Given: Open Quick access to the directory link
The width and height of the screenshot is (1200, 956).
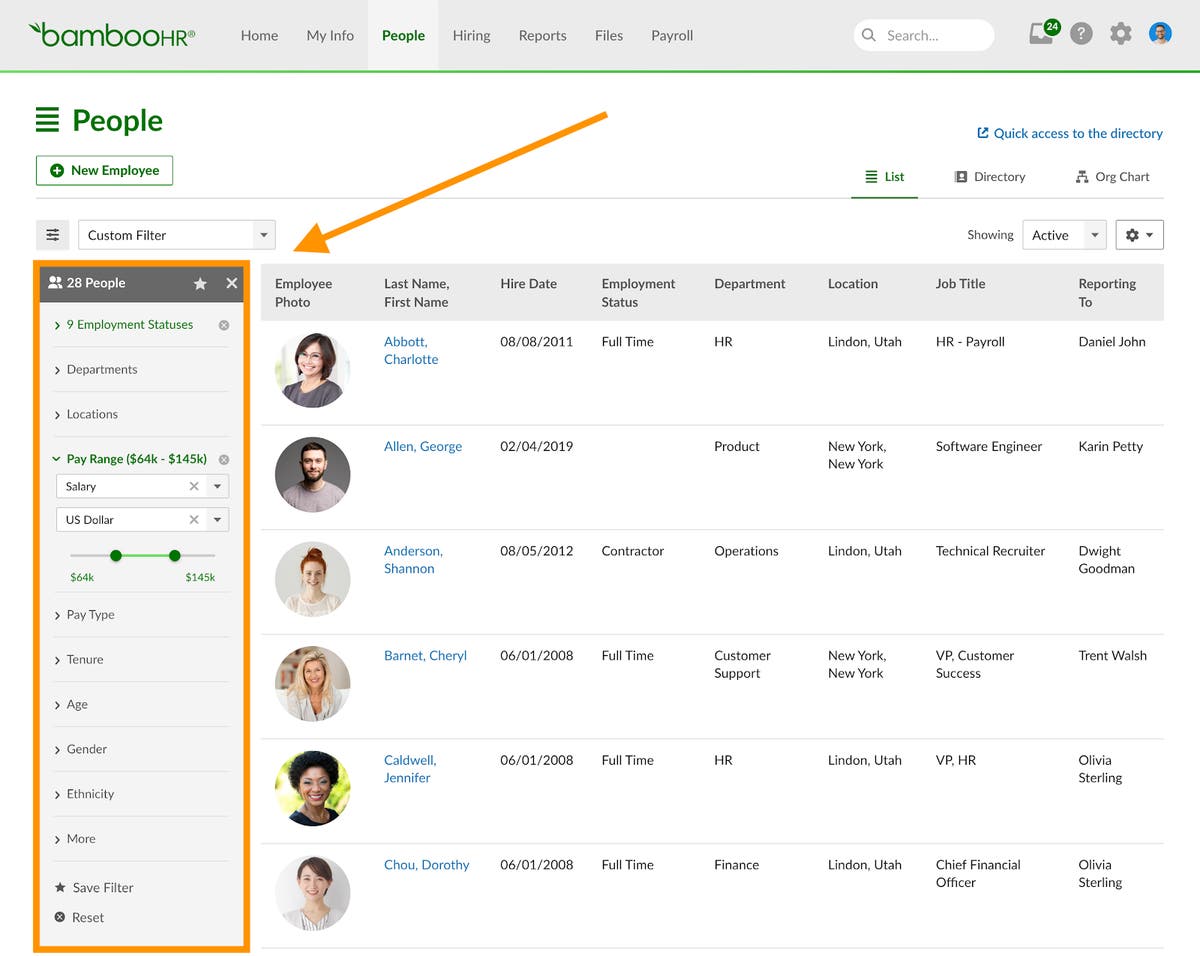Looking at the screenshot, I should [x=1069, y=133].
